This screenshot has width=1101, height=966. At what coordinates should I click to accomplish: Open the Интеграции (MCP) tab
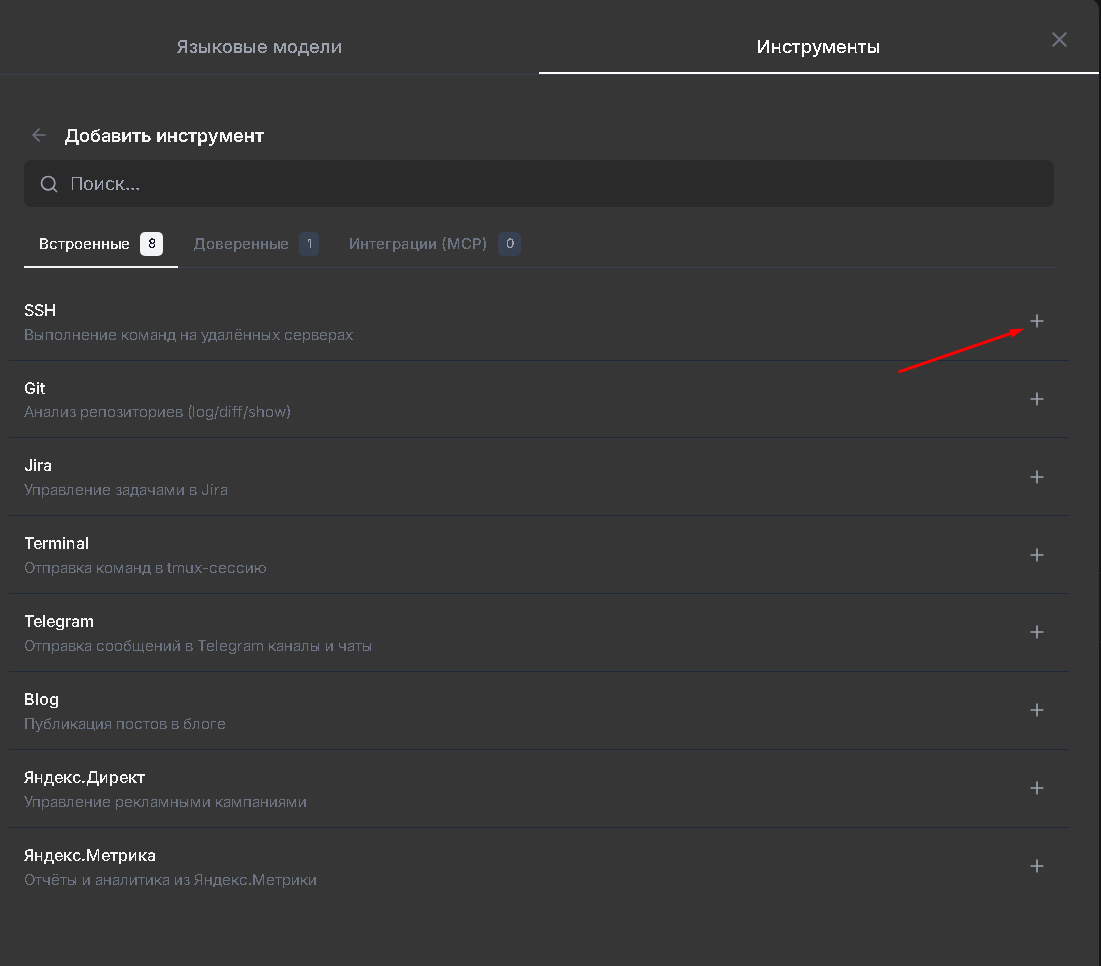click(x=434, y=244)
